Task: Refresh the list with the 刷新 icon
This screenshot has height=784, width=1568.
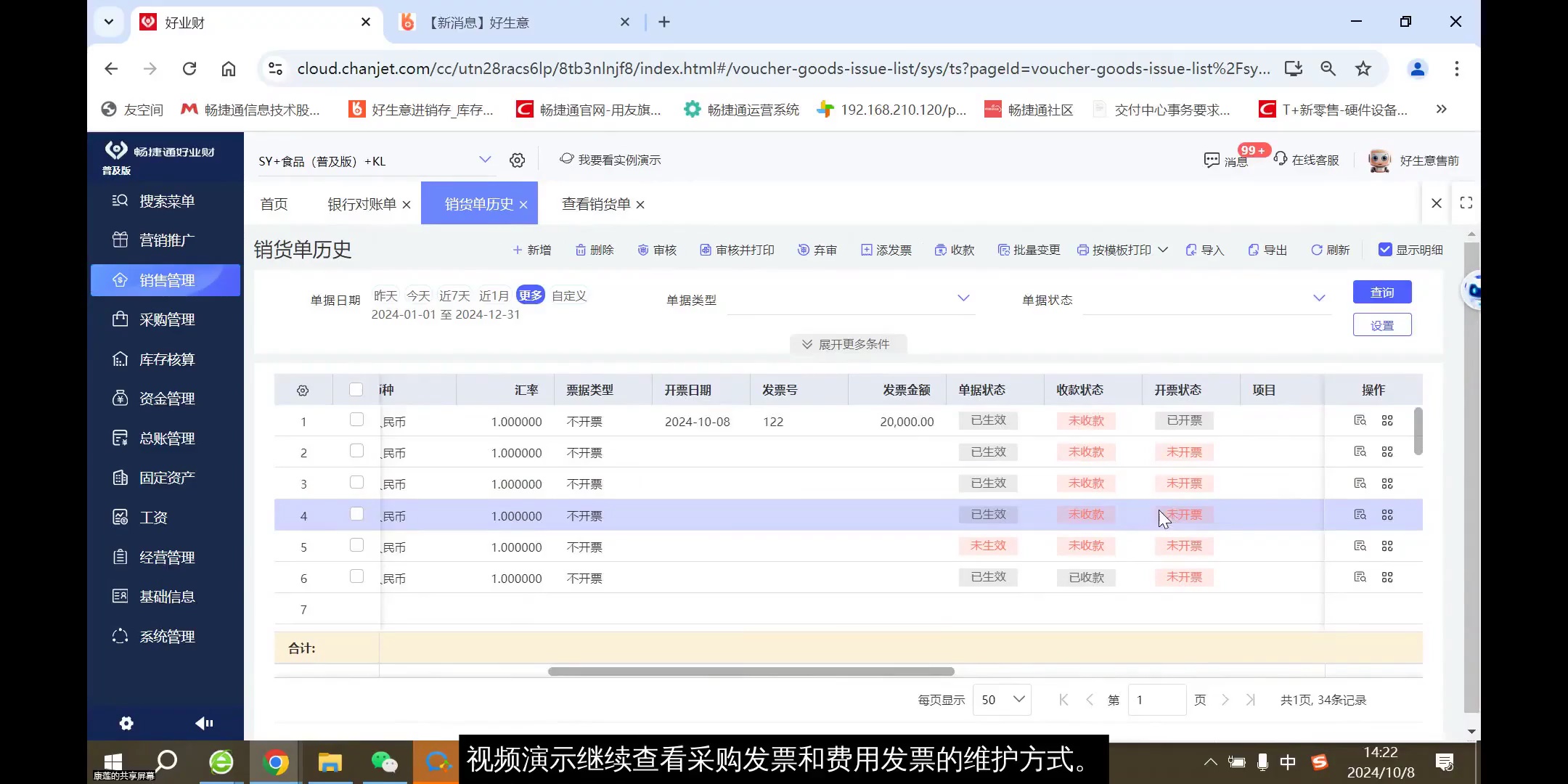Action: click(x=1330, y=249)
